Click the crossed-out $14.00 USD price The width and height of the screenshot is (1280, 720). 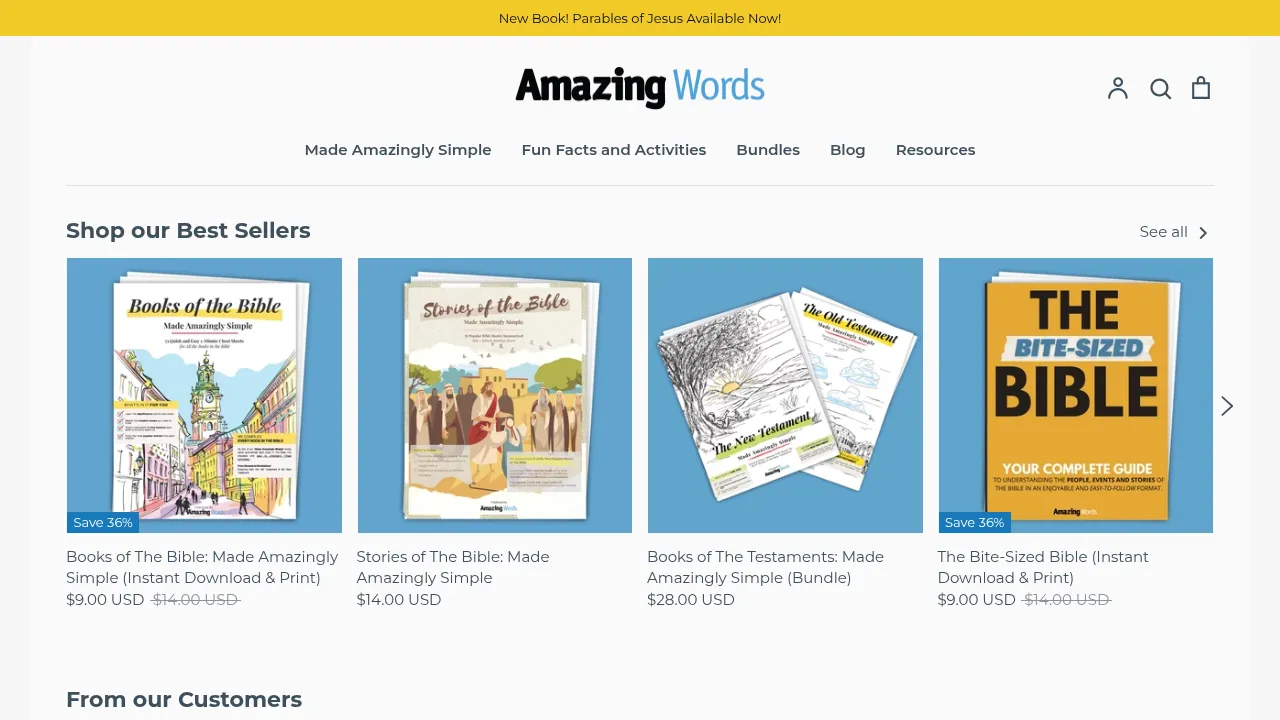click(x=194, y=599)
